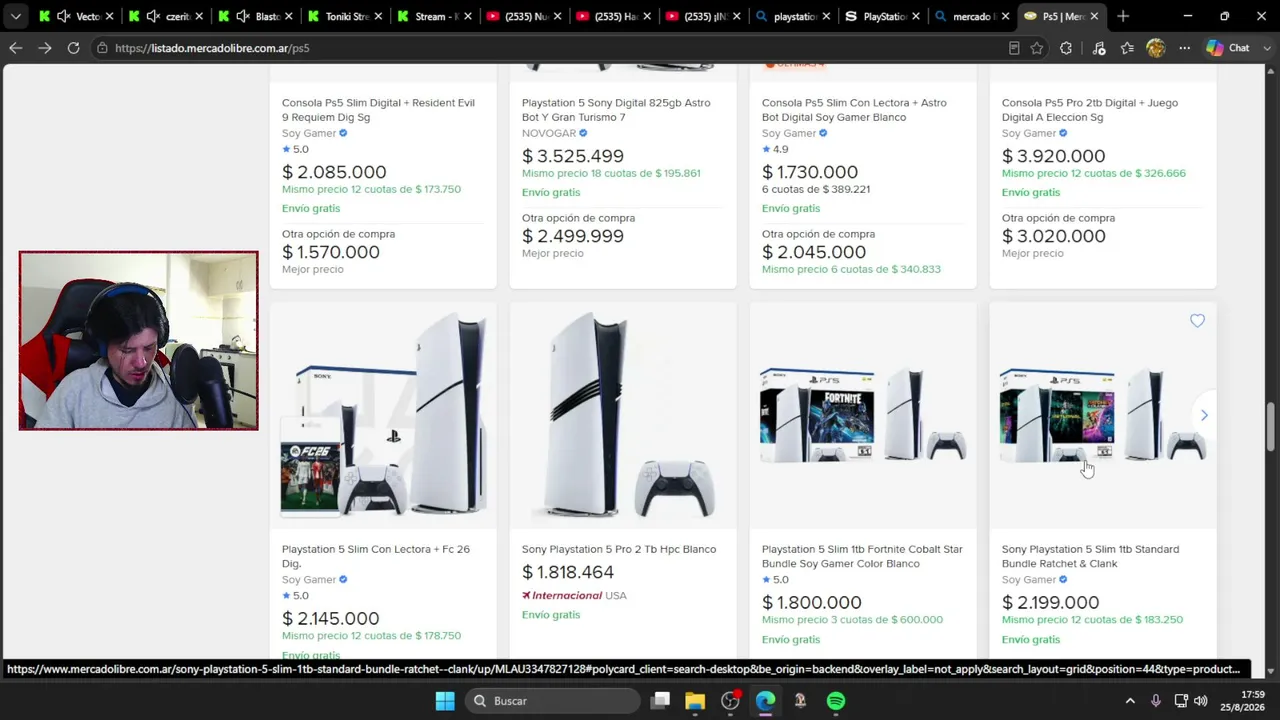Click the $ 2.199.000 price text

(x=1050, y=602)
